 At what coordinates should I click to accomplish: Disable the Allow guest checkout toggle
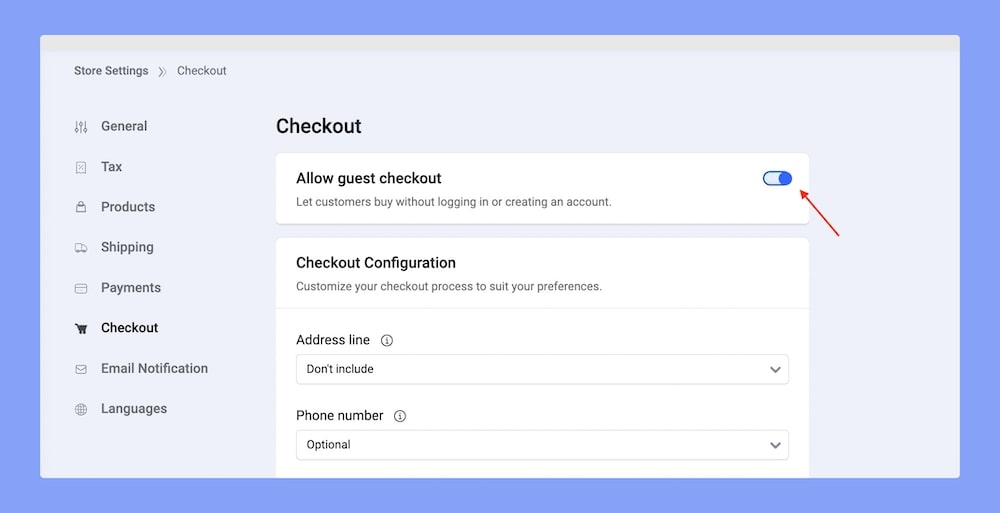click(777, 178)
